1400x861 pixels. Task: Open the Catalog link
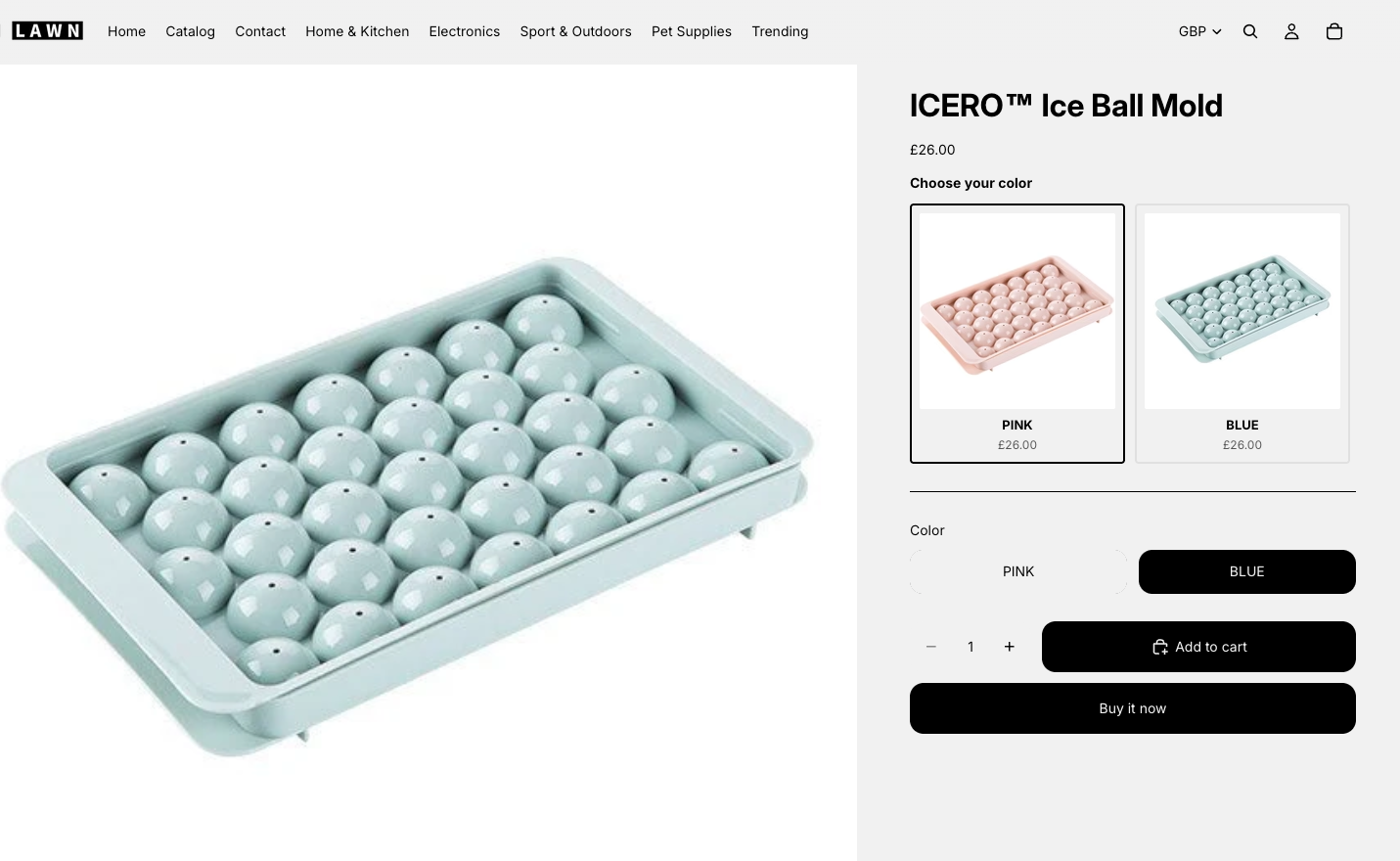(190, 31)
